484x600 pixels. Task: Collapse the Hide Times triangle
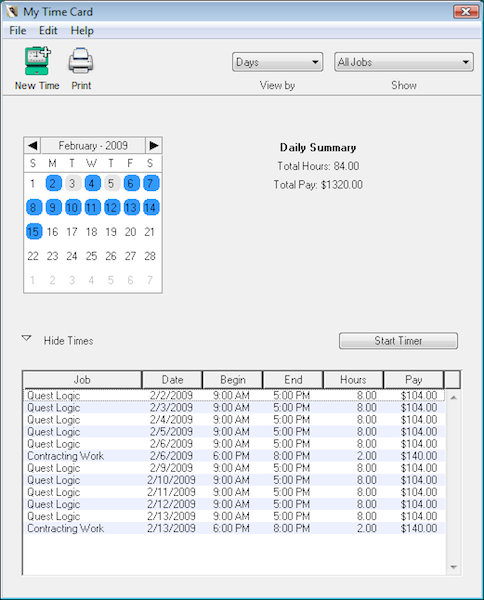tap(26, 338)
